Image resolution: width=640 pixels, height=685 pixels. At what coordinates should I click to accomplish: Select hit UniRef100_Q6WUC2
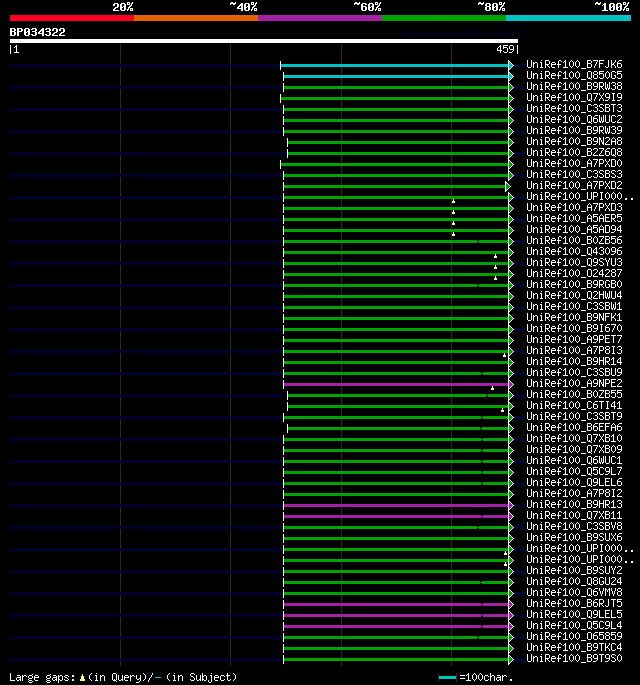click(574, 120)
